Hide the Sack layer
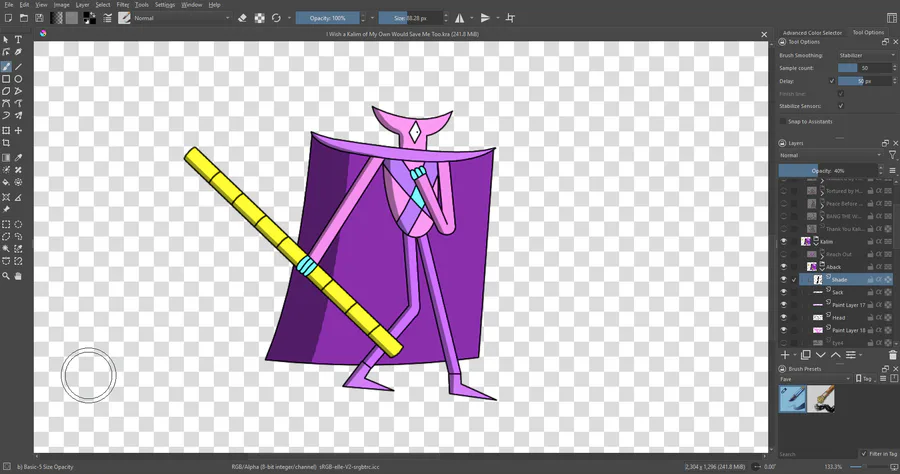This screenshot has height=474, width=900. coord(783,292)
